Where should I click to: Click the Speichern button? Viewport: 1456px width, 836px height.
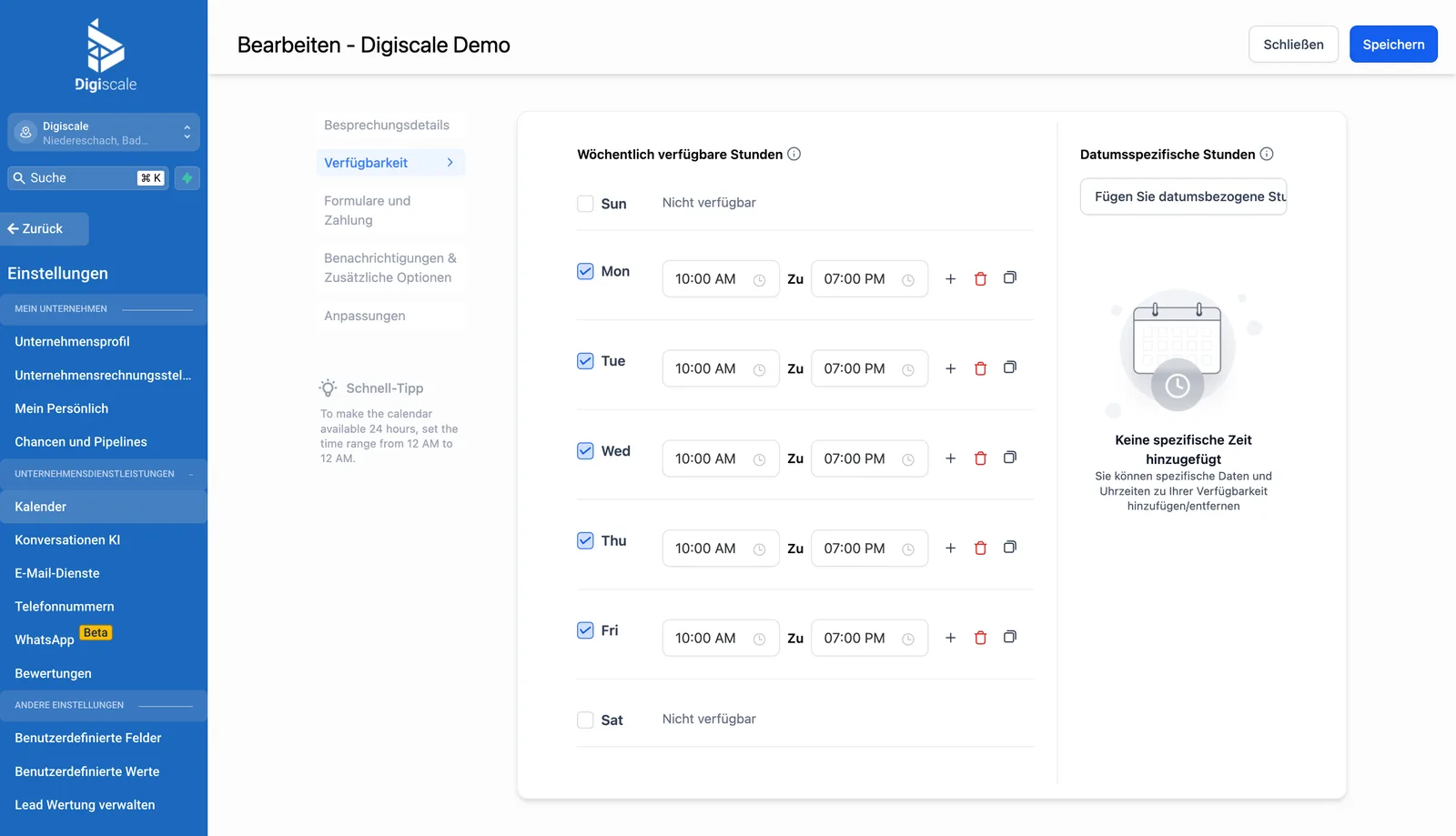pos(1393,45)
